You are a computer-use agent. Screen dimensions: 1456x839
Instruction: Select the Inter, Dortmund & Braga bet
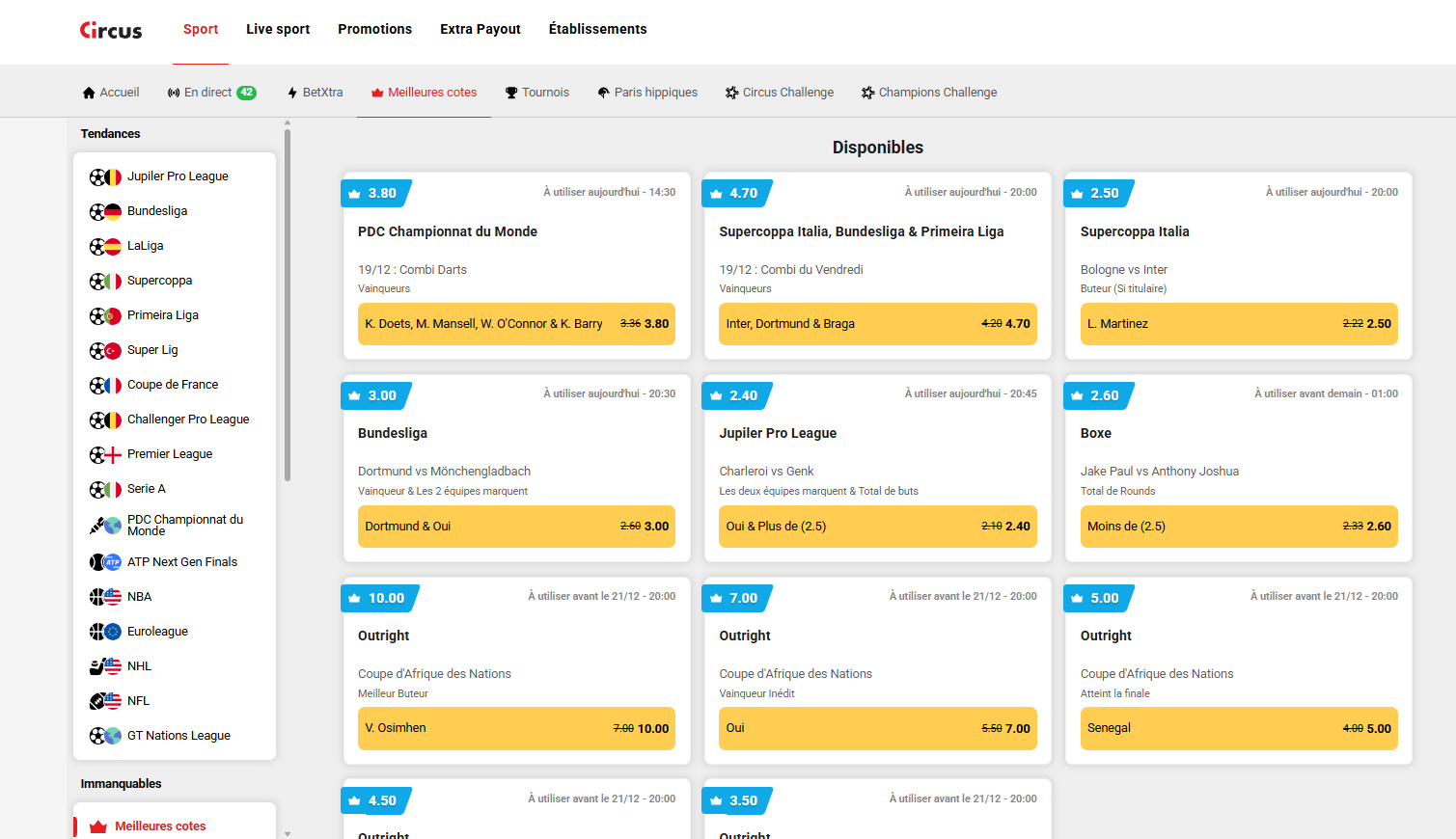(x=878, y=324)
